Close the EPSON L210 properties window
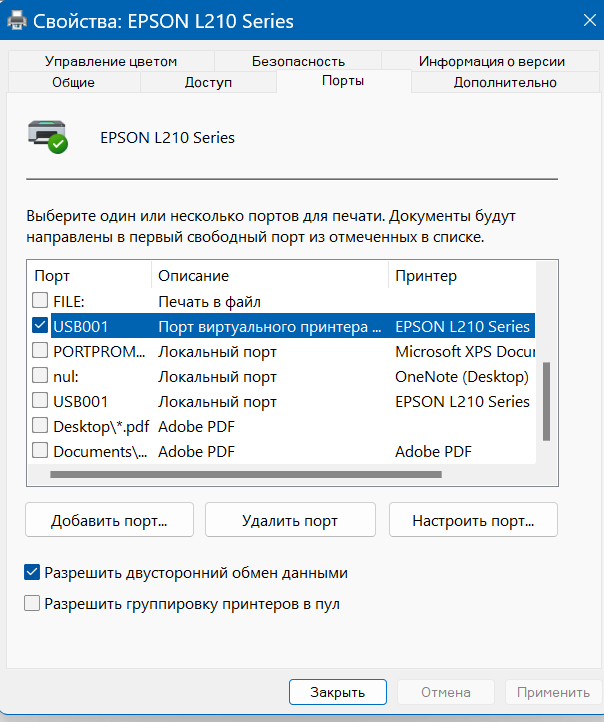 click(x=589, y=20)
